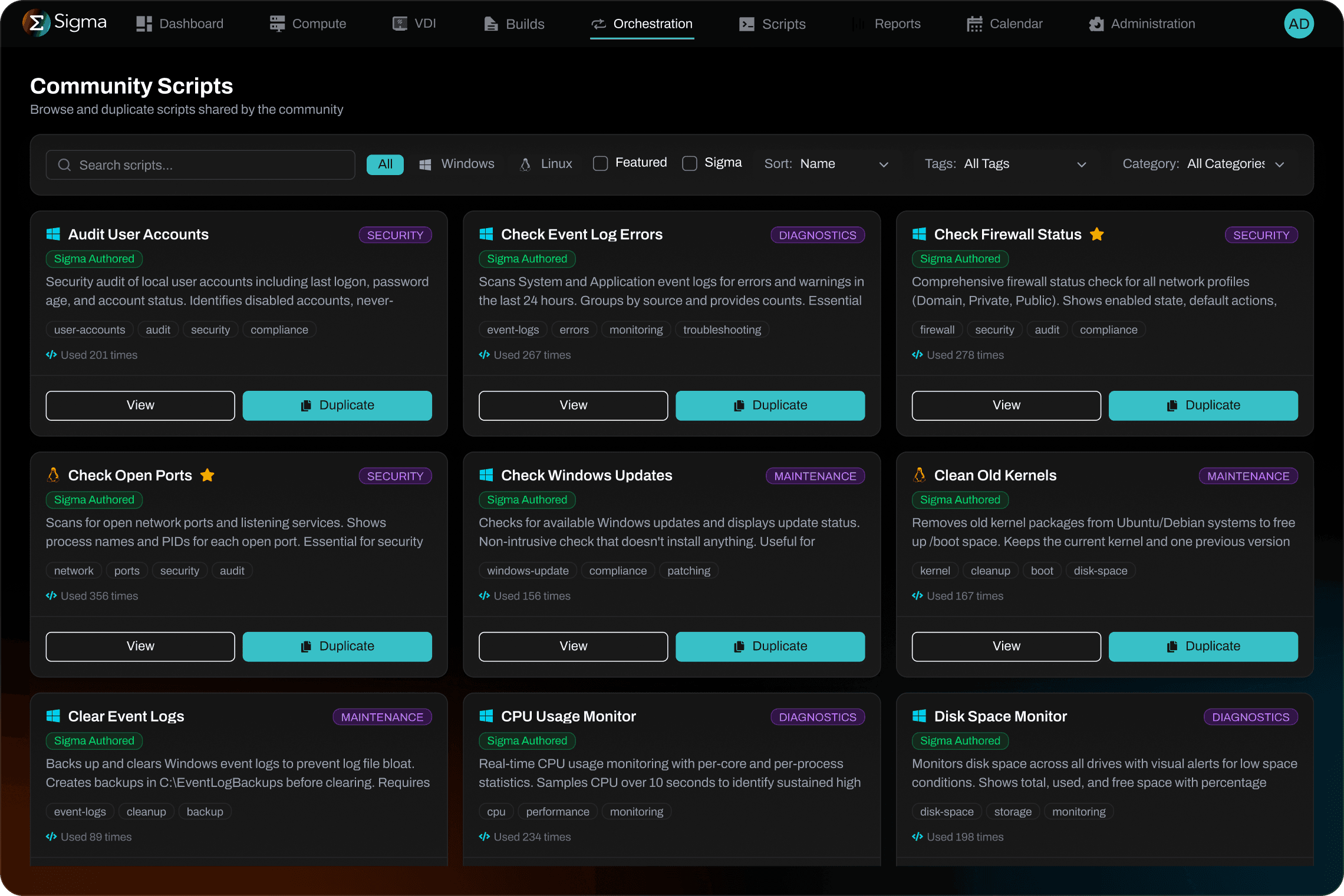Click search magnifier icon in search box

pyautogui.click(x=64, y=165)
